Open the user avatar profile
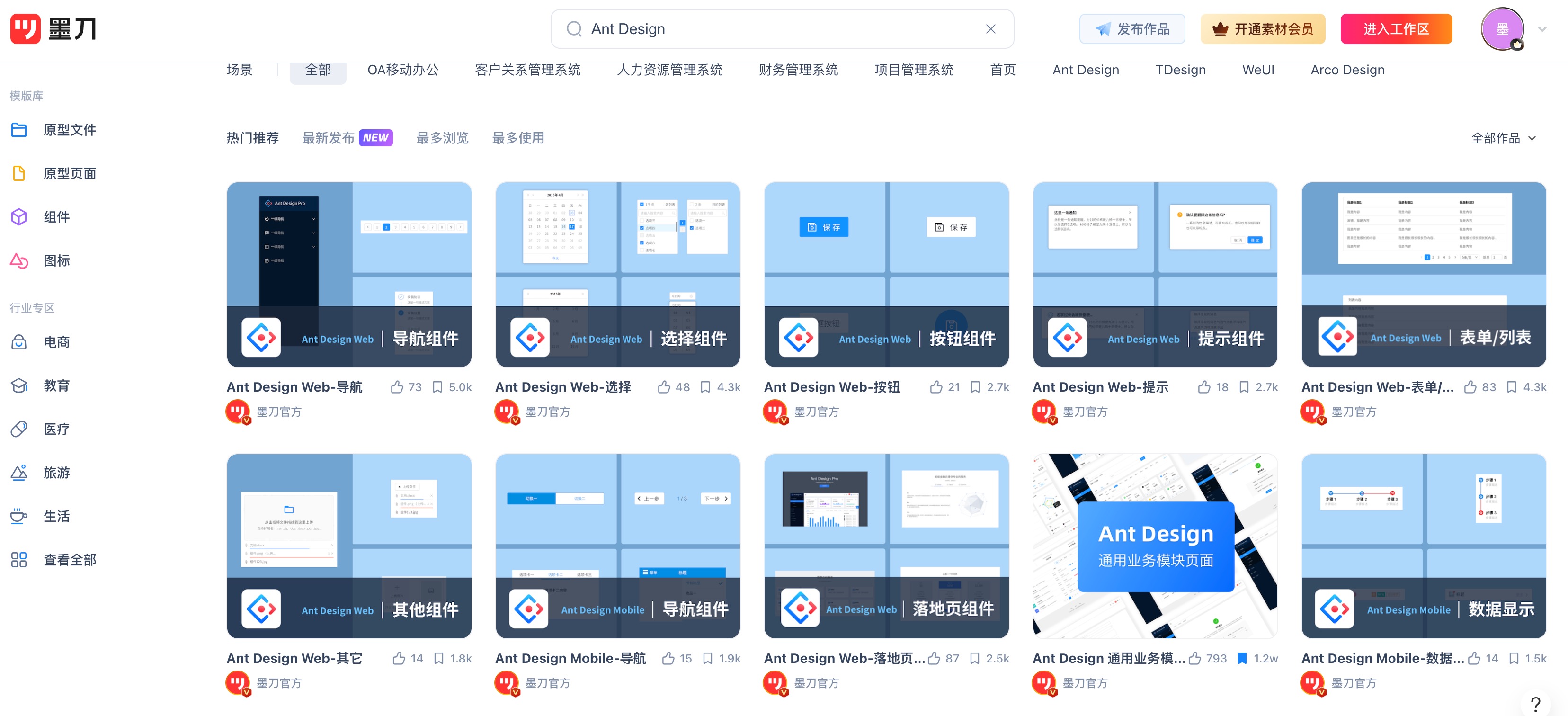Screen dimensions: 1568x716 pos(1502,28)
